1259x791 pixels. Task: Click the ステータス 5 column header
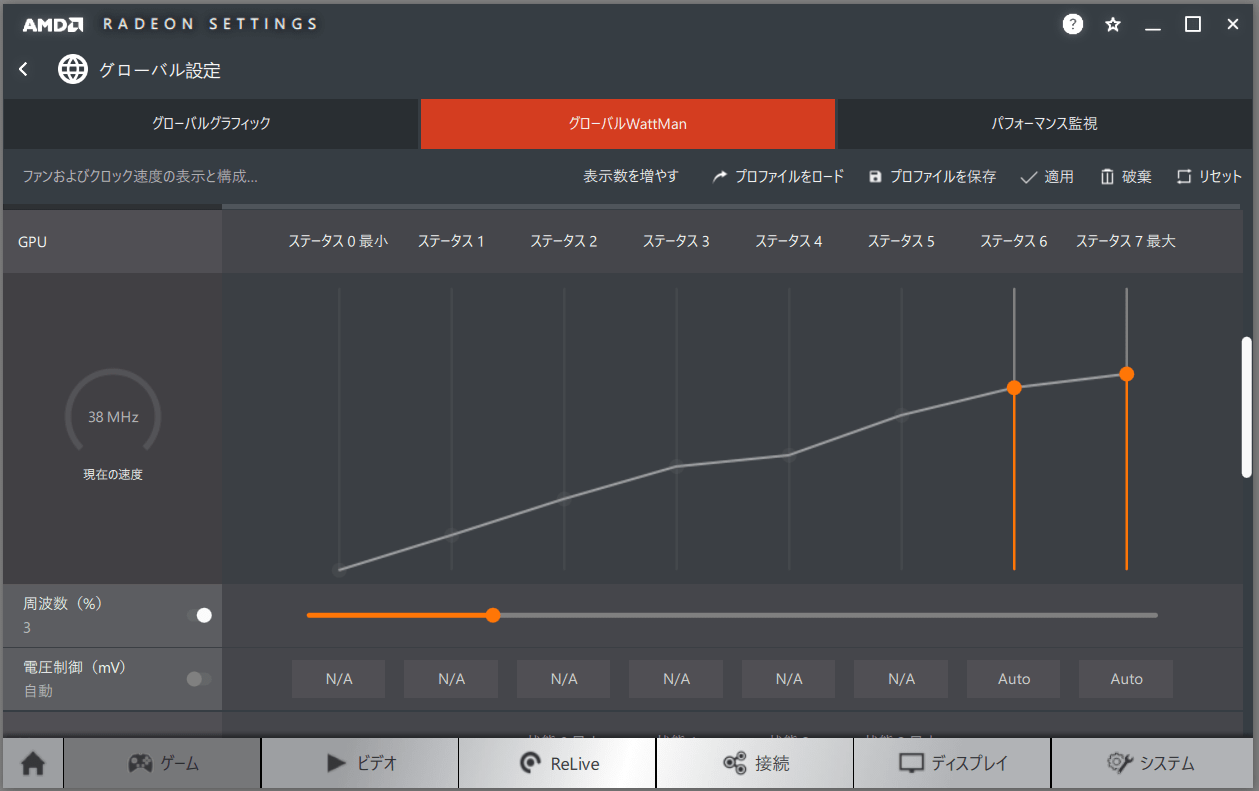(x=901, y=241)
